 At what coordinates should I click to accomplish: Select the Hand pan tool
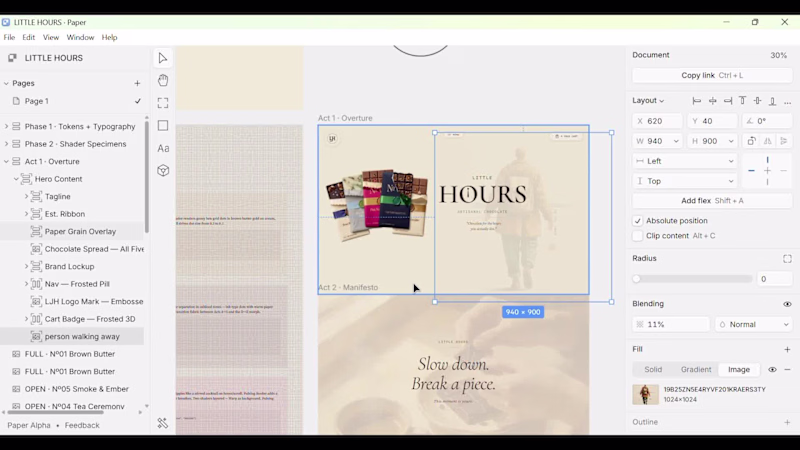point(163,81)
